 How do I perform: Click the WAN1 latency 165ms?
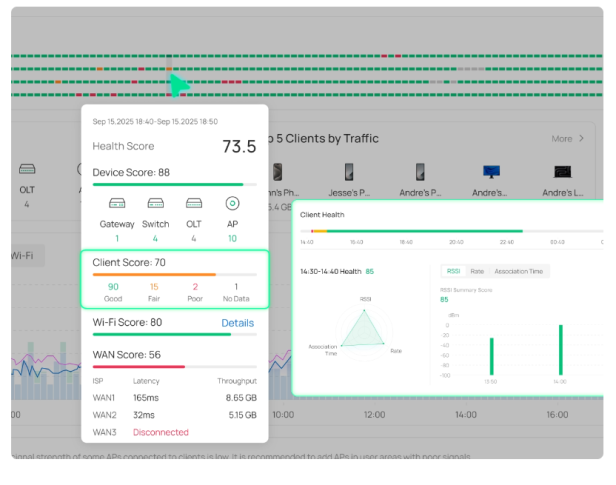146,398
